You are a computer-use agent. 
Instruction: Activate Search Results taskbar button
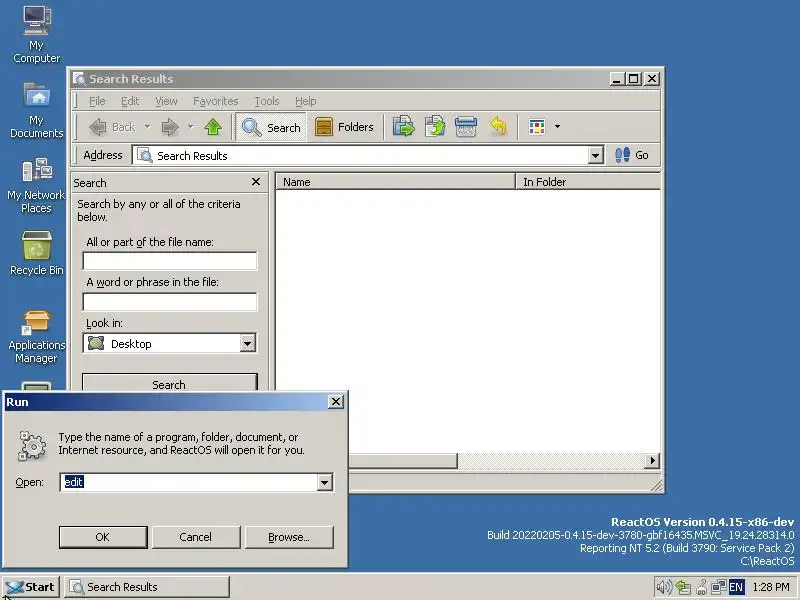click(x=147, y=587)
